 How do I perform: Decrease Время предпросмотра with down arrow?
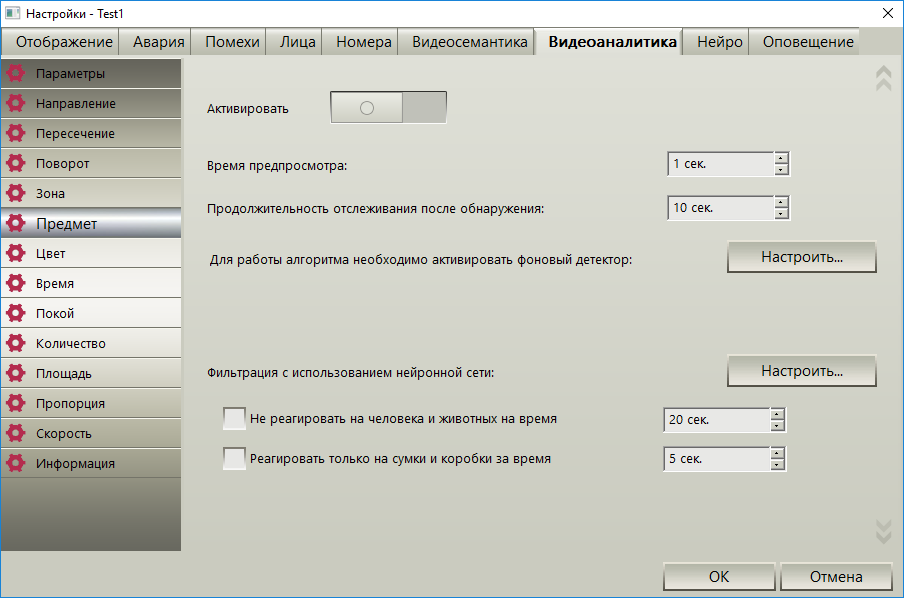click(781, 170)
